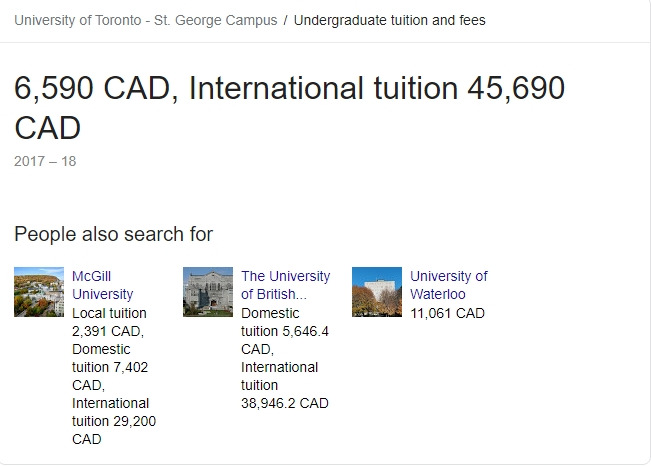Click the breadcrumb slash separator
The width and height of the screenshot is (651, 466).
coord(286,20)
